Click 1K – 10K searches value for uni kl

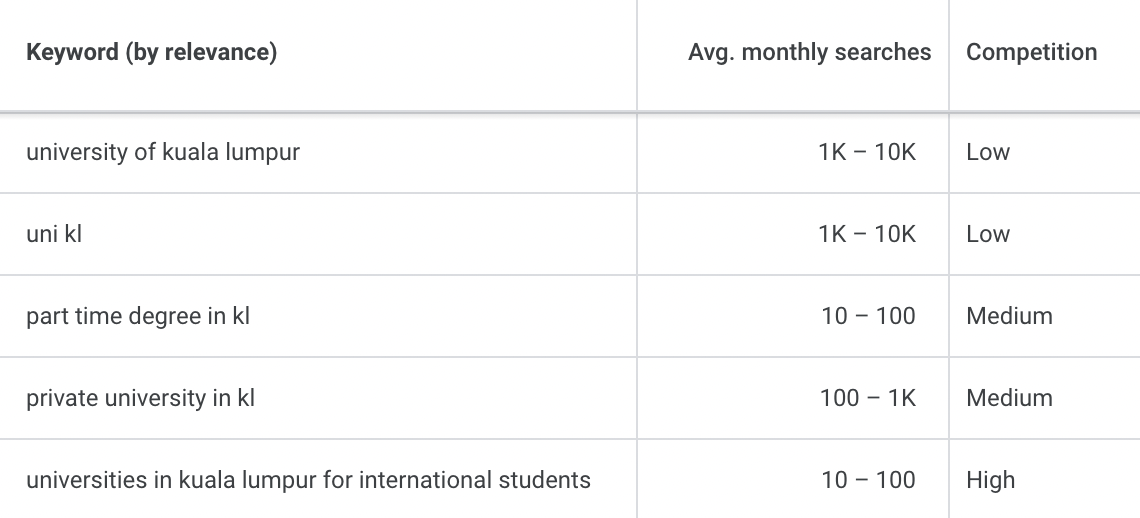click(867, 234)
